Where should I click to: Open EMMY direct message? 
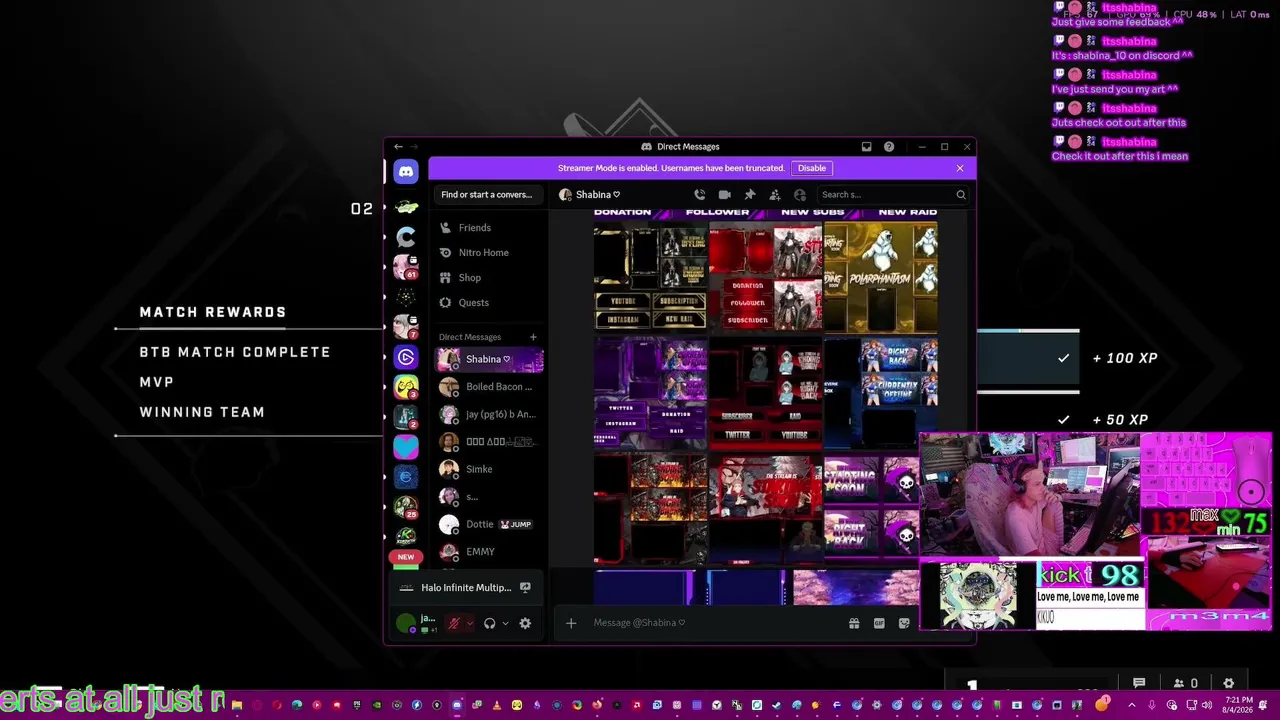(x=489, y=552)
